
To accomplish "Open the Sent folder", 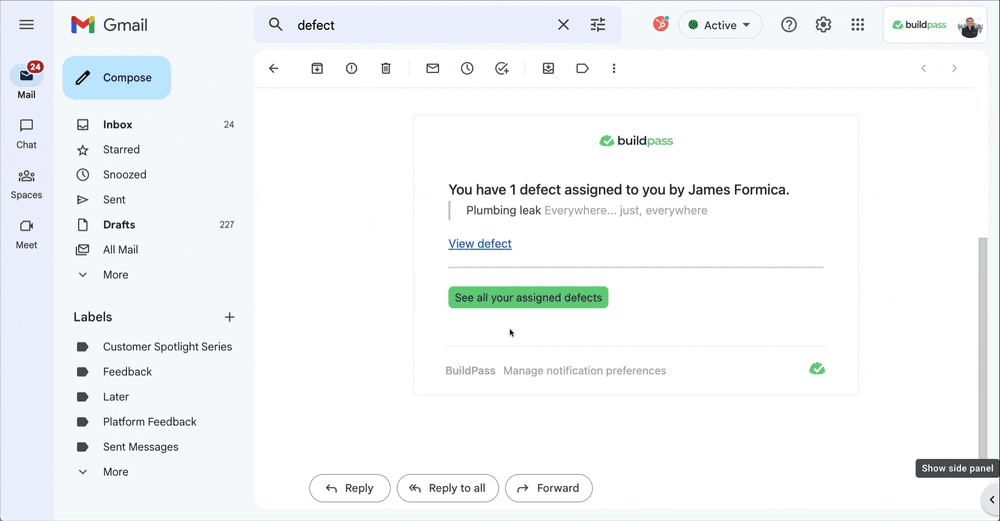I will click(155, 200).
